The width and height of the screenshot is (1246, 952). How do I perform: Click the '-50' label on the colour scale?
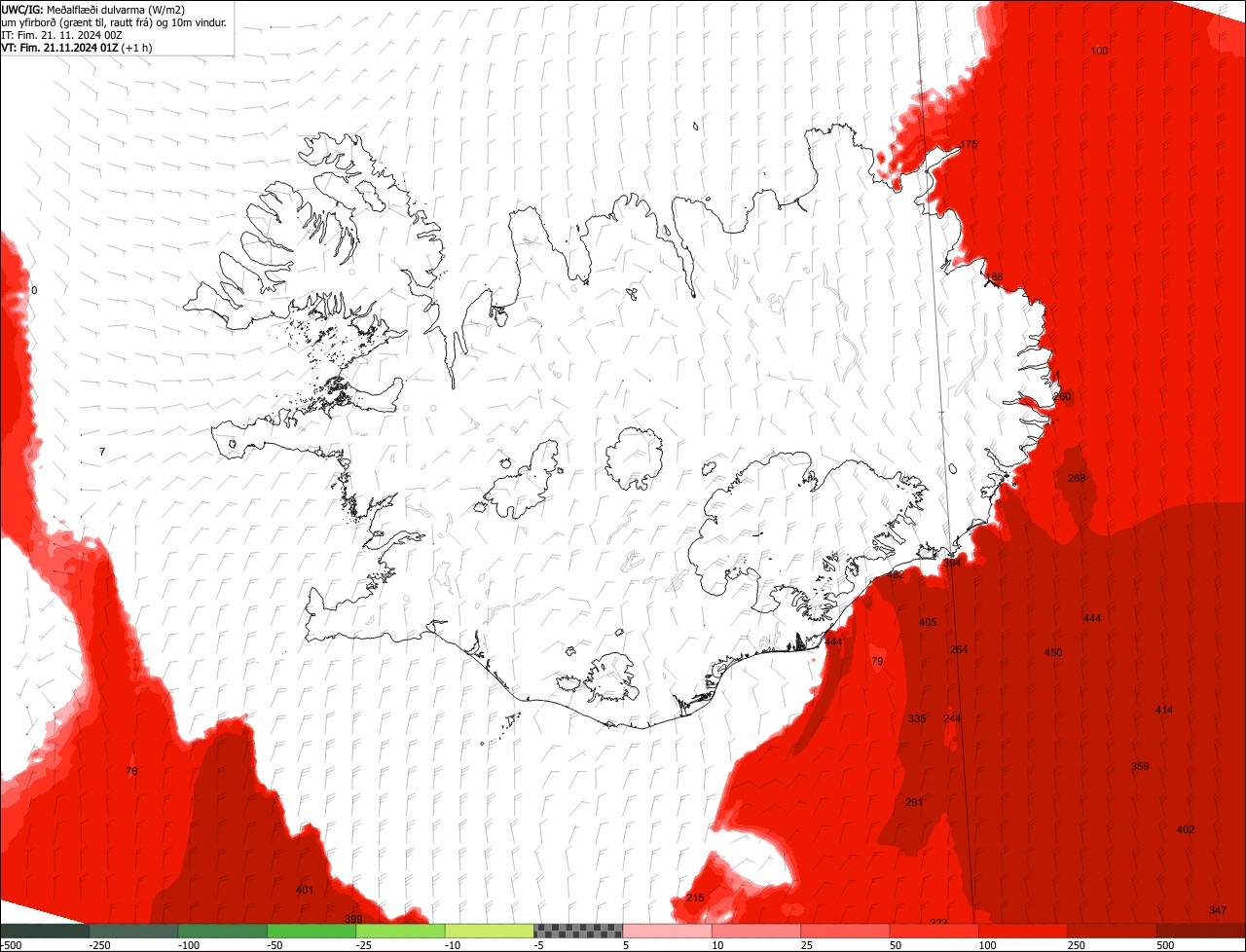click(275, 945)
